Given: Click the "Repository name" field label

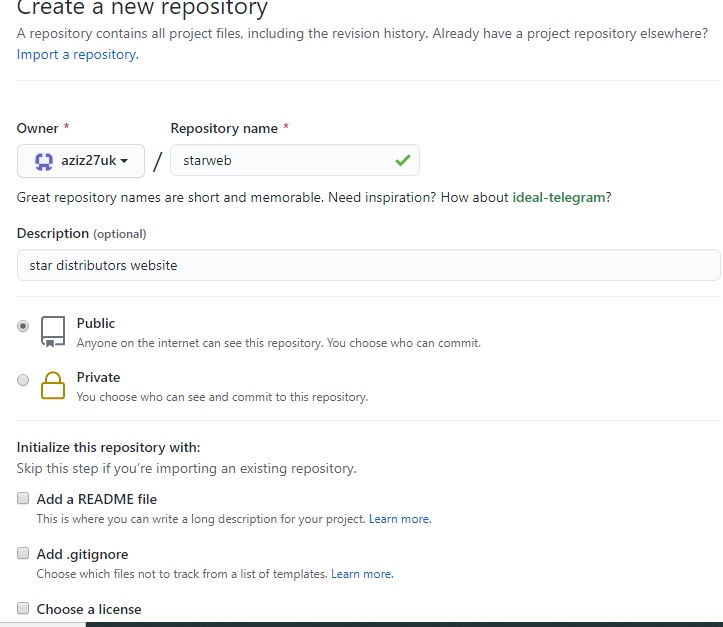Looking at the screenshot, I should click(x=225, y=128).
